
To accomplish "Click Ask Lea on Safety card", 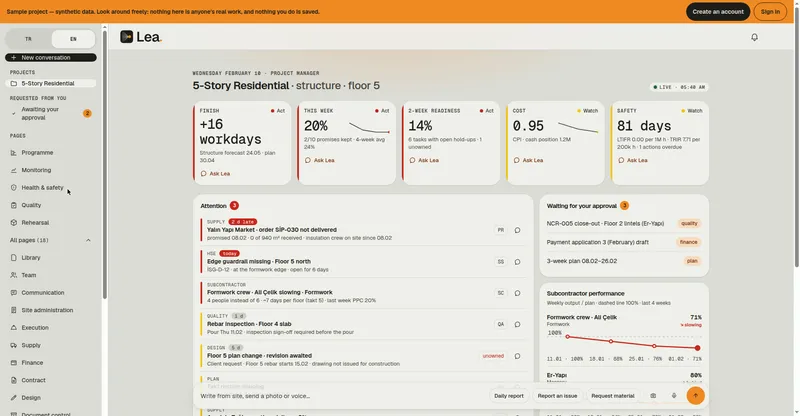I will [x=632, y=160].
